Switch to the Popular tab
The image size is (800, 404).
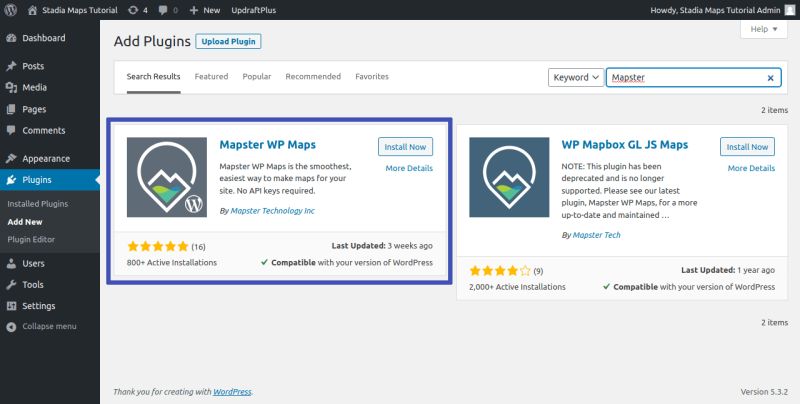(x=257, y=77)
